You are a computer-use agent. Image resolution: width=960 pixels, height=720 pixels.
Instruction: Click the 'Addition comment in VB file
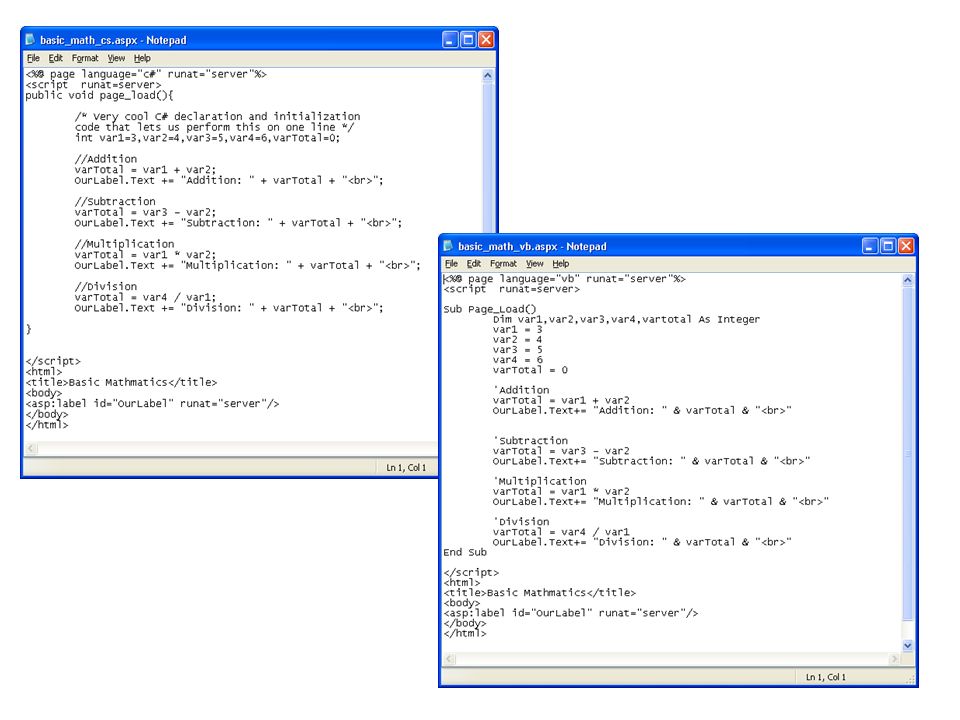(521, 390)
